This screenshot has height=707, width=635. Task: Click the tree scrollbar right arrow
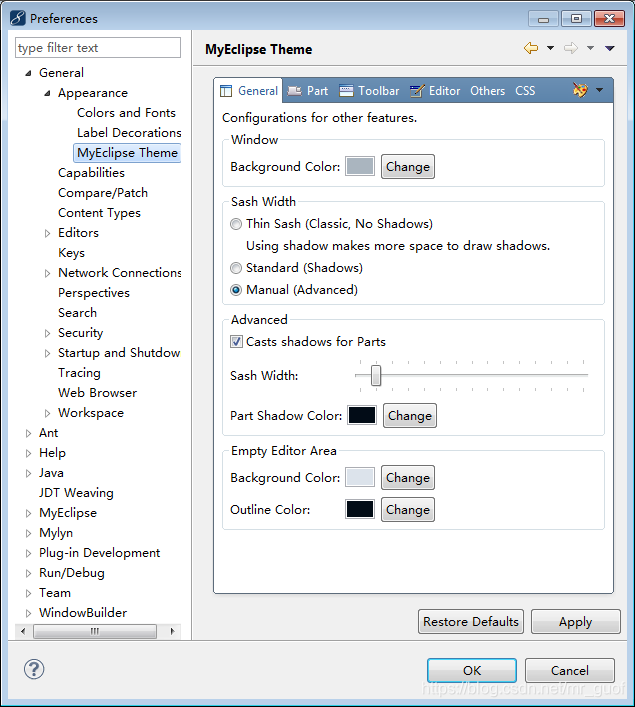[172, 631]
